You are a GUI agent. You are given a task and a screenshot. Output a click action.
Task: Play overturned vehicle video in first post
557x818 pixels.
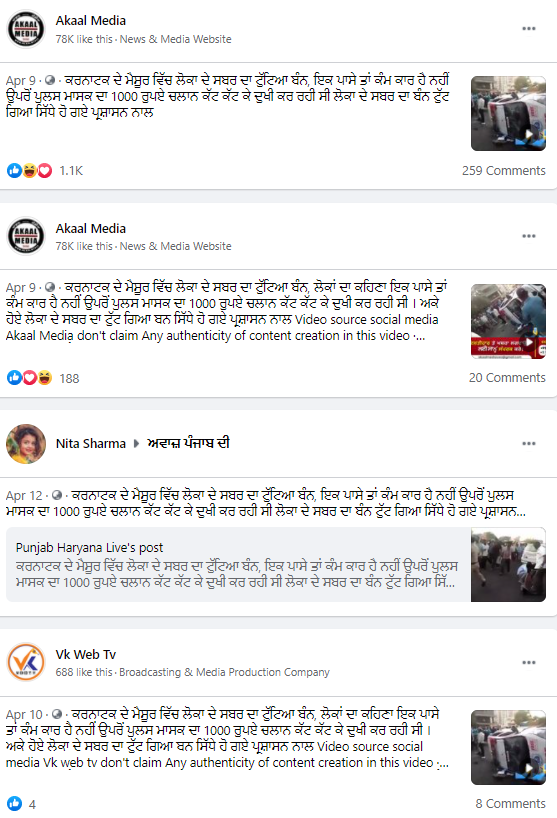click(x=508, y=114)
